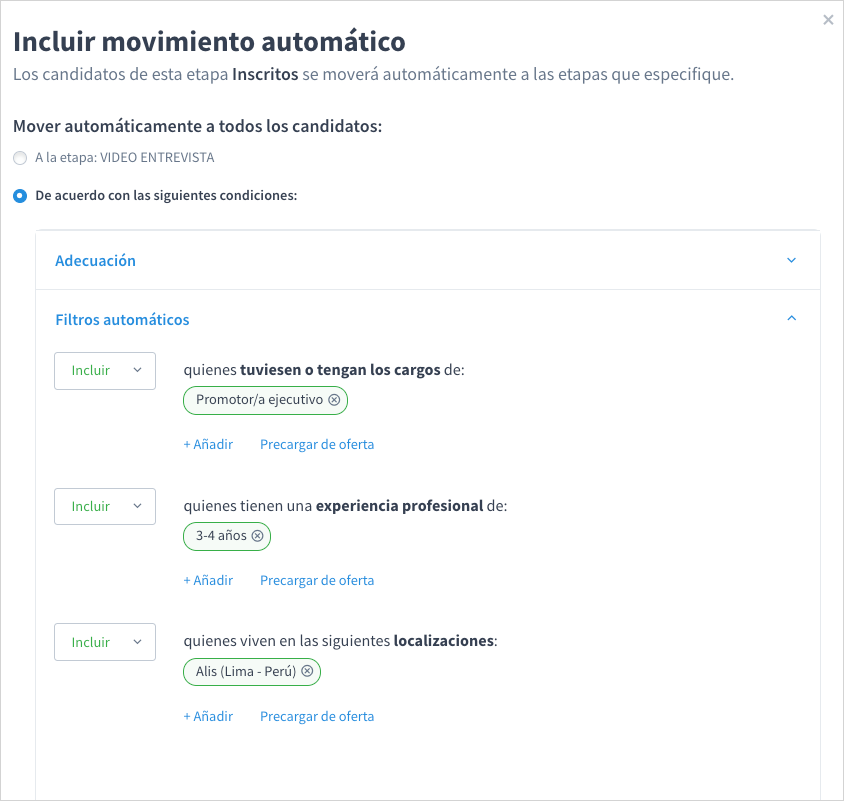Click "Precargar de oferta" under localizaciones
The image size is (844, 801).
pyautogui.click(x=316, y=716)
